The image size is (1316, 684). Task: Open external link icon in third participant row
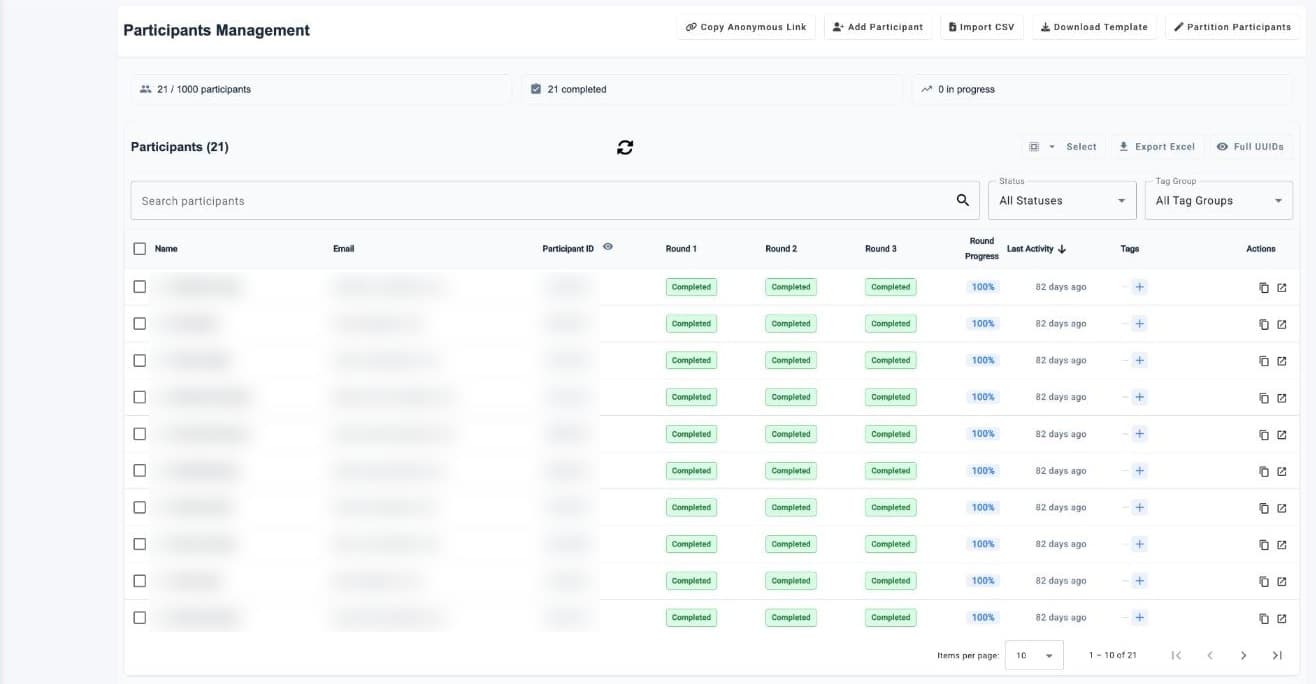coord(1281,361)
